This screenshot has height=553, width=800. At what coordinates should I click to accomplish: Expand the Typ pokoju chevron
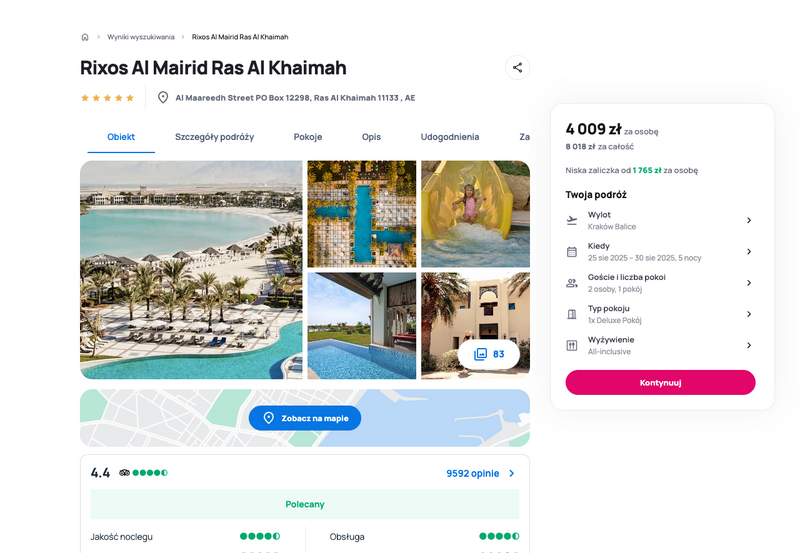click(x=749, y=314)
